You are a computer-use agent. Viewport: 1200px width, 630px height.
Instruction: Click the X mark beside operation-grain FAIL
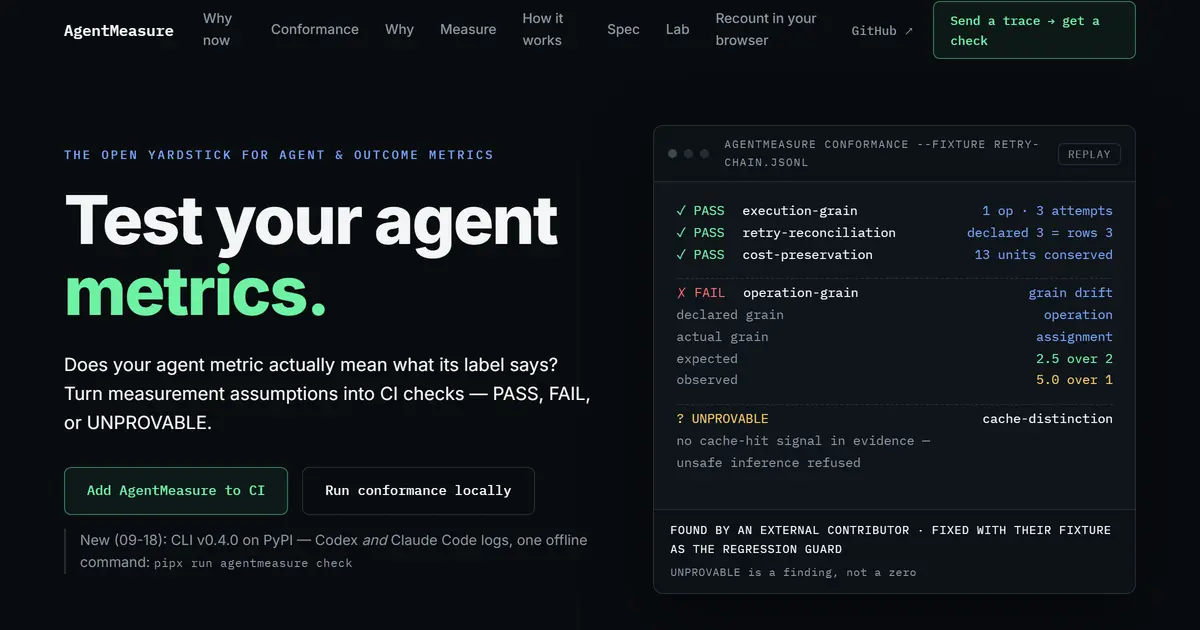click(681, 293)
